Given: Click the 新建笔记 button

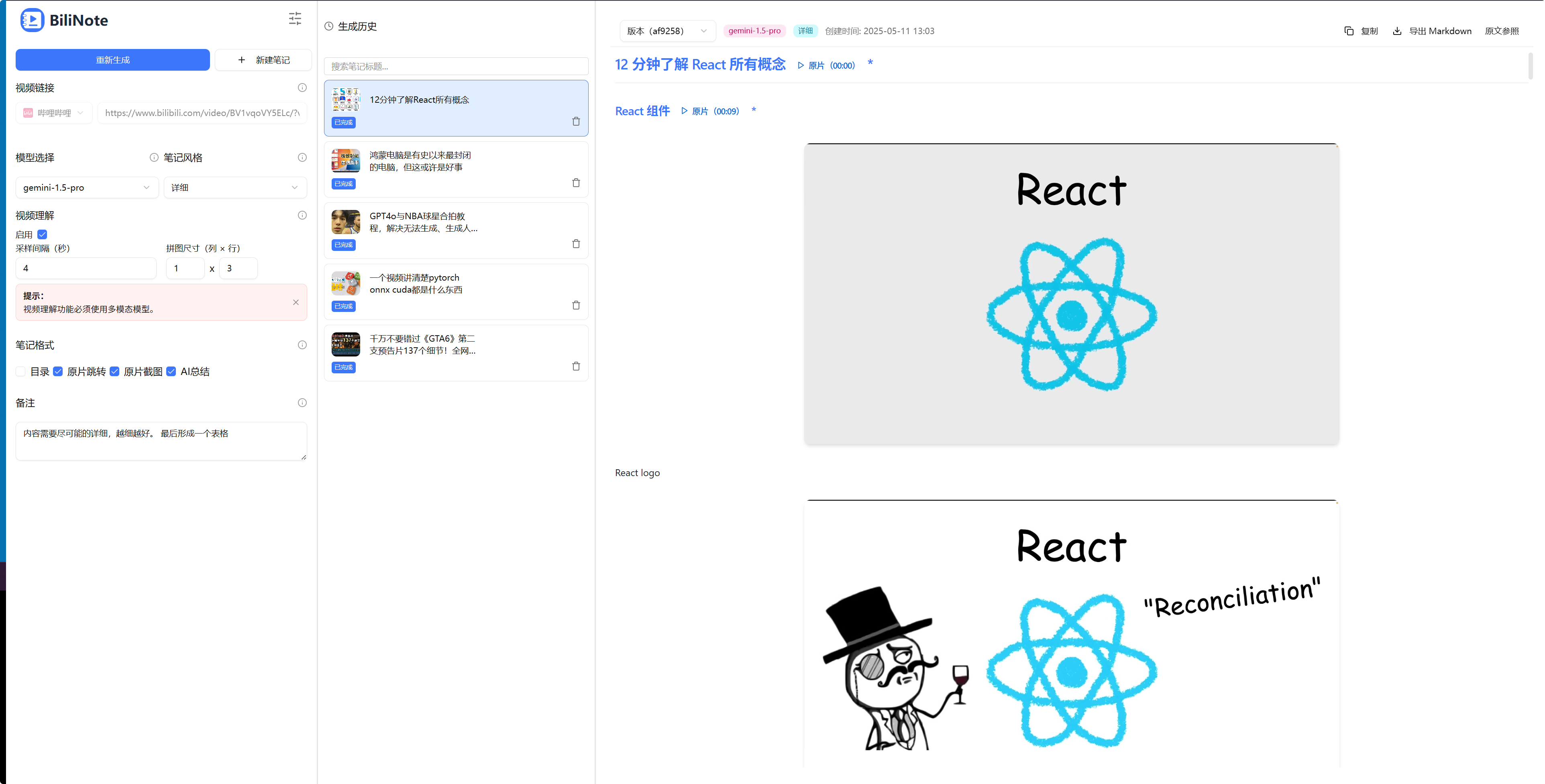Looking at the screenshot, I should click(263, 60).
